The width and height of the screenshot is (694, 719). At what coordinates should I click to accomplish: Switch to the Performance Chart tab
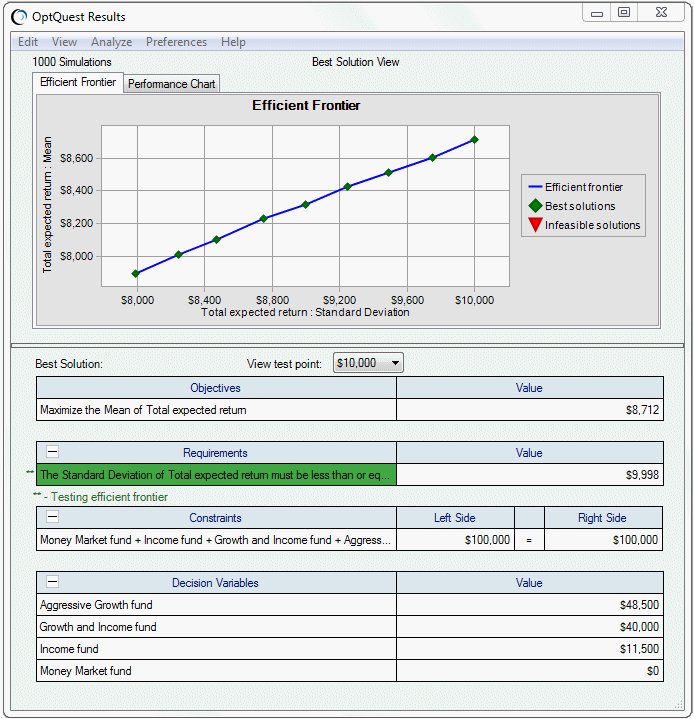(x=172, y=84)
